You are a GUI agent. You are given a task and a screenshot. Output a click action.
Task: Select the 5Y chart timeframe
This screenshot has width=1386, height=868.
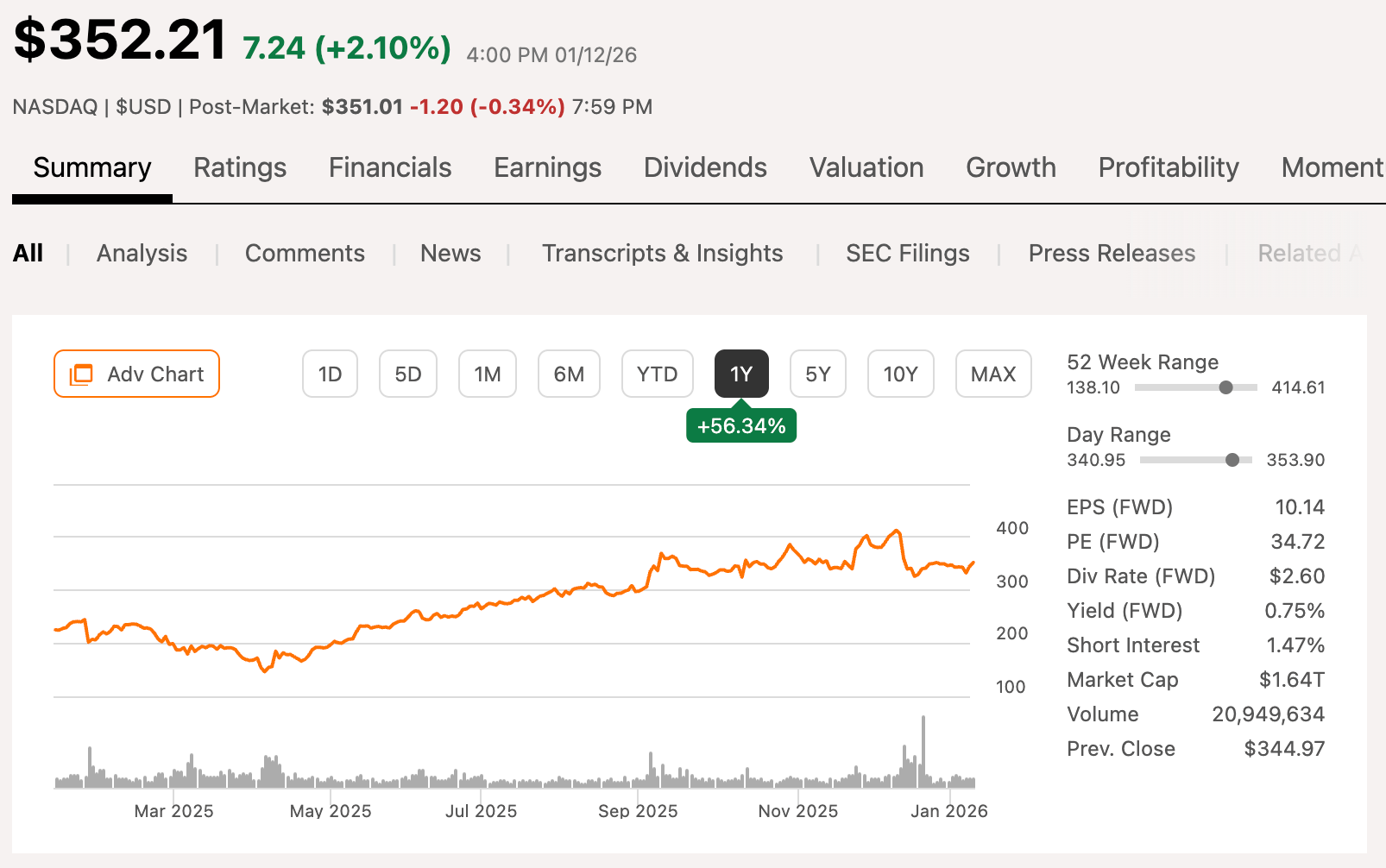pyautogui.click(x=817, y=374)
